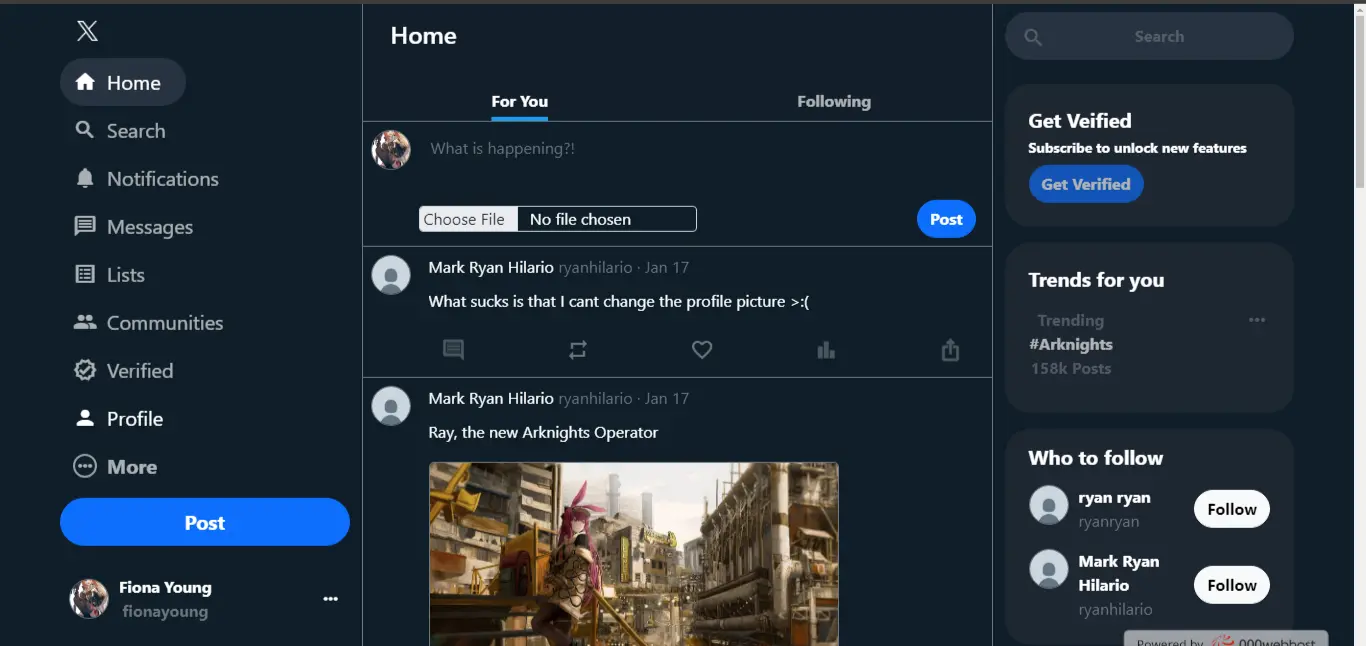
Task: Reply to the first post via comment icon
Action: coord(454,350)
